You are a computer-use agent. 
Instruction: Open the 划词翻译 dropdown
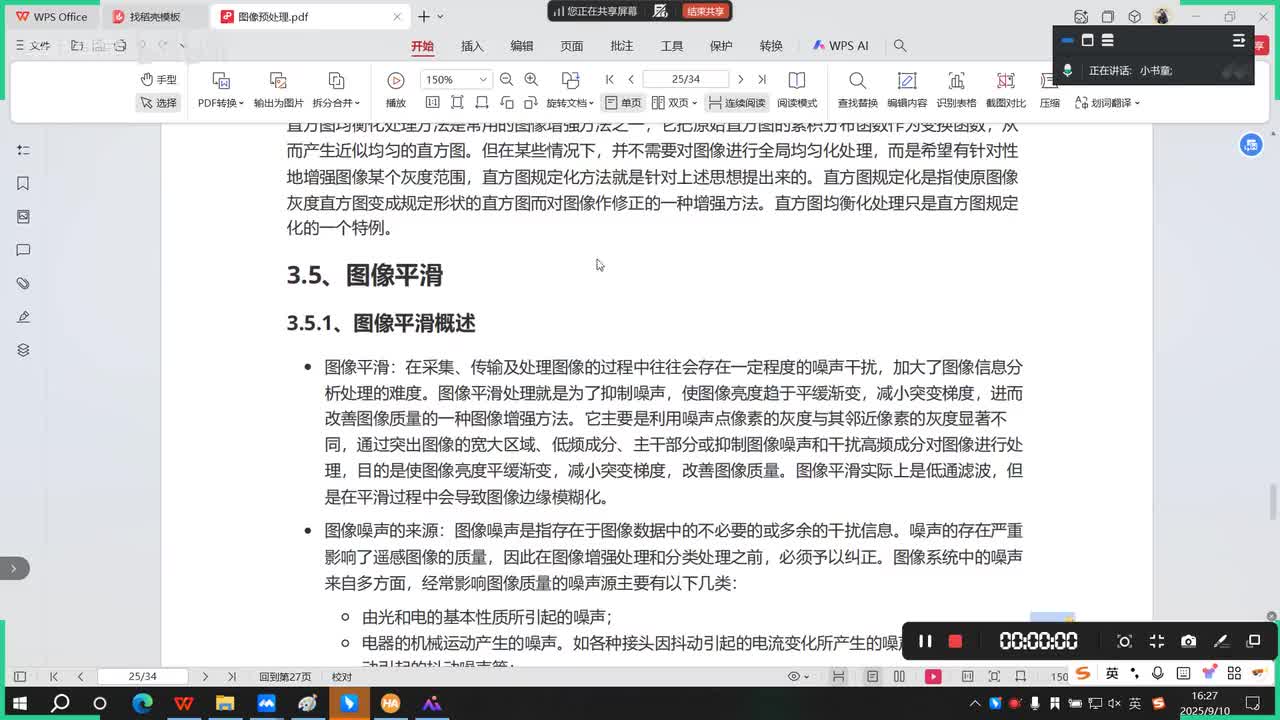tap(1108, 103)
